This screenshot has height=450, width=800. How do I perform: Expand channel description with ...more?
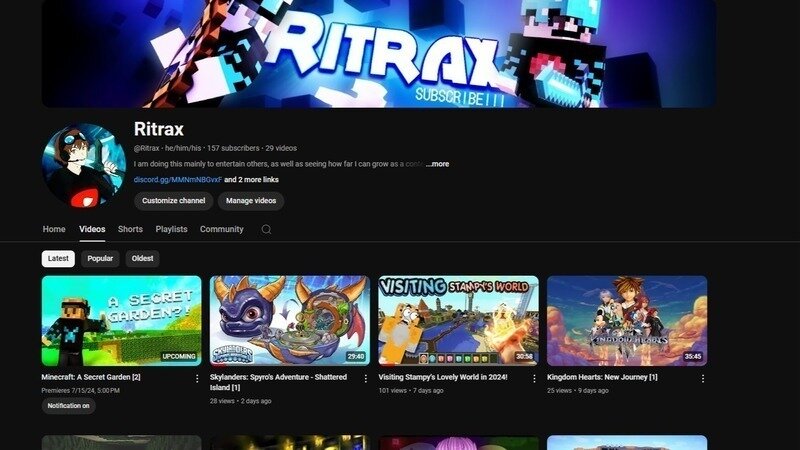tap(437, 164)
